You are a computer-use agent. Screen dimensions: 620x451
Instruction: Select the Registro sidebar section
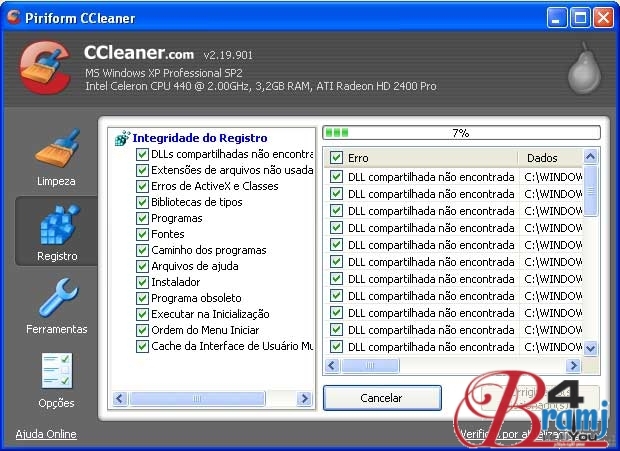coord(57,231)
